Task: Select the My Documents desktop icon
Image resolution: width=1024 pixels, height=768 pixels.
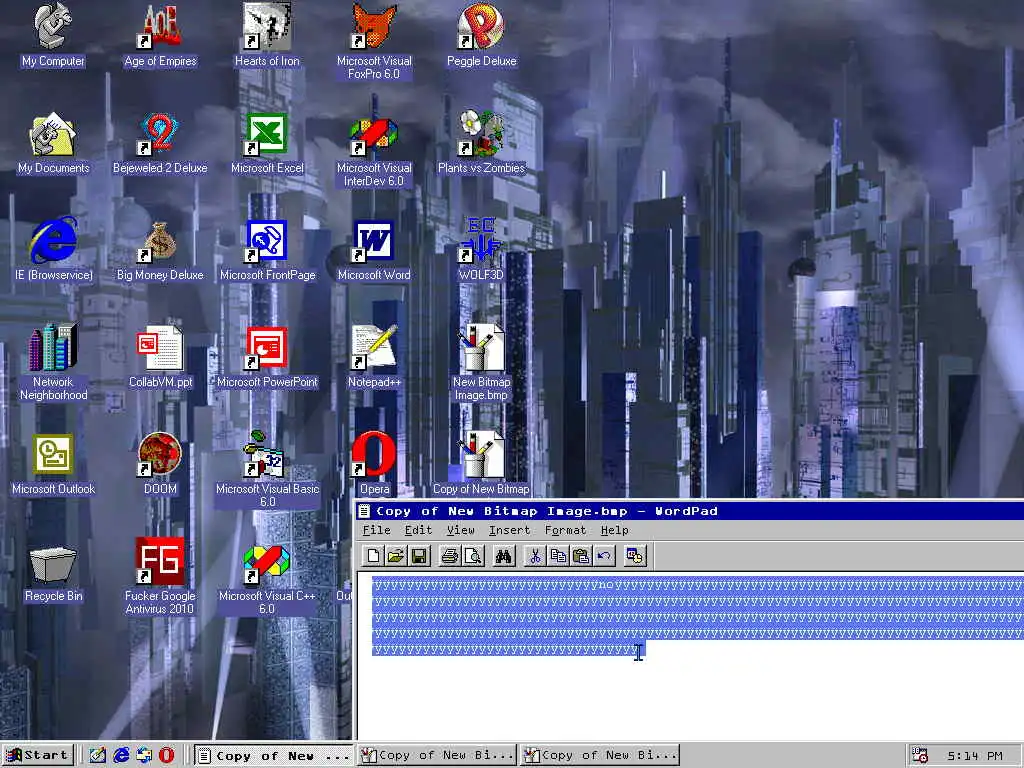Action: point(53,143)
